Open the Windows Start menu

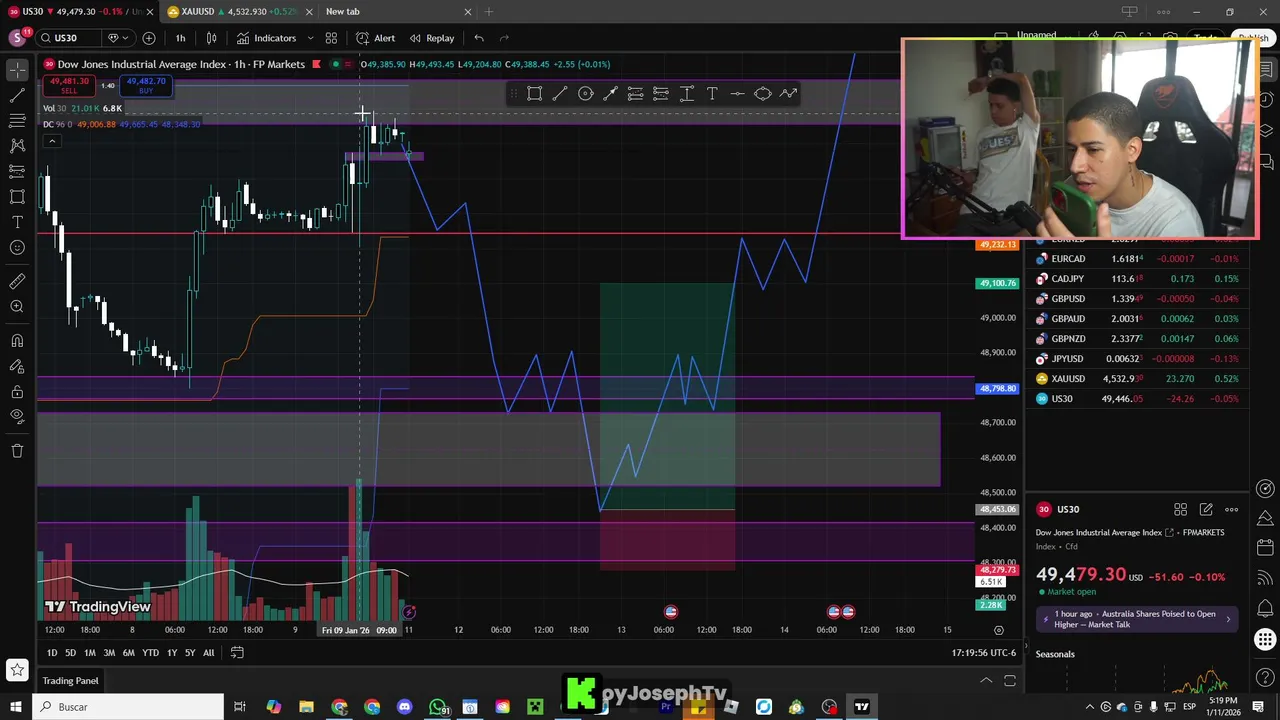coord(16,707)
